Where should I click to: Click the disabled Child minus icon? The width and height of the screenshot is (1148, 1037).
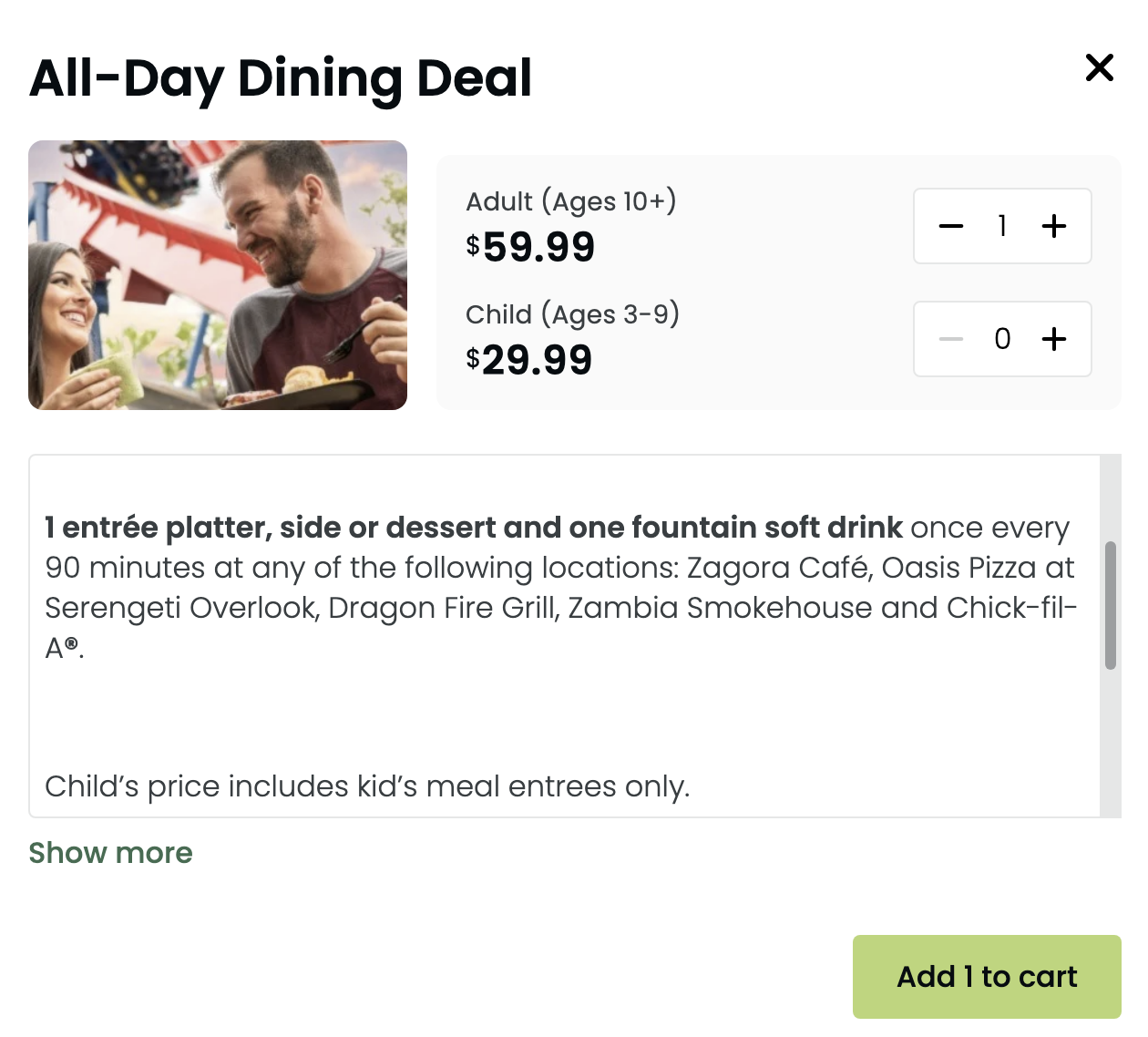click(951, 339)
